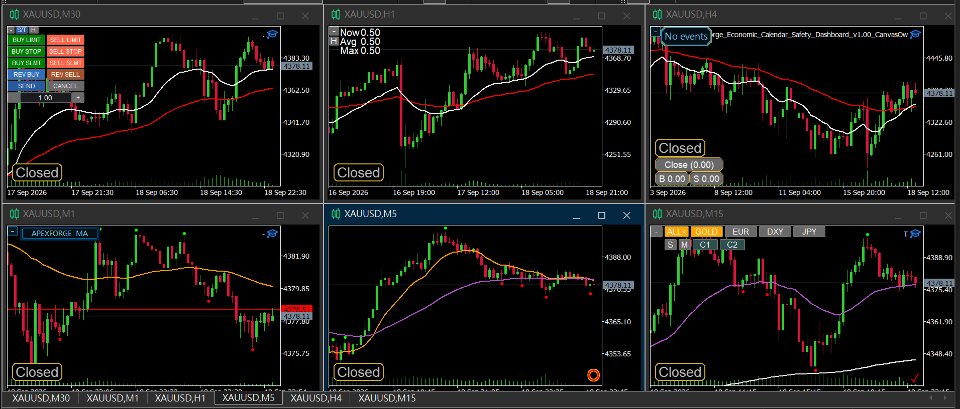960x409 pixels.
Task: Toggle the EUR filter on M15 chart
Action: pos(741,231)
